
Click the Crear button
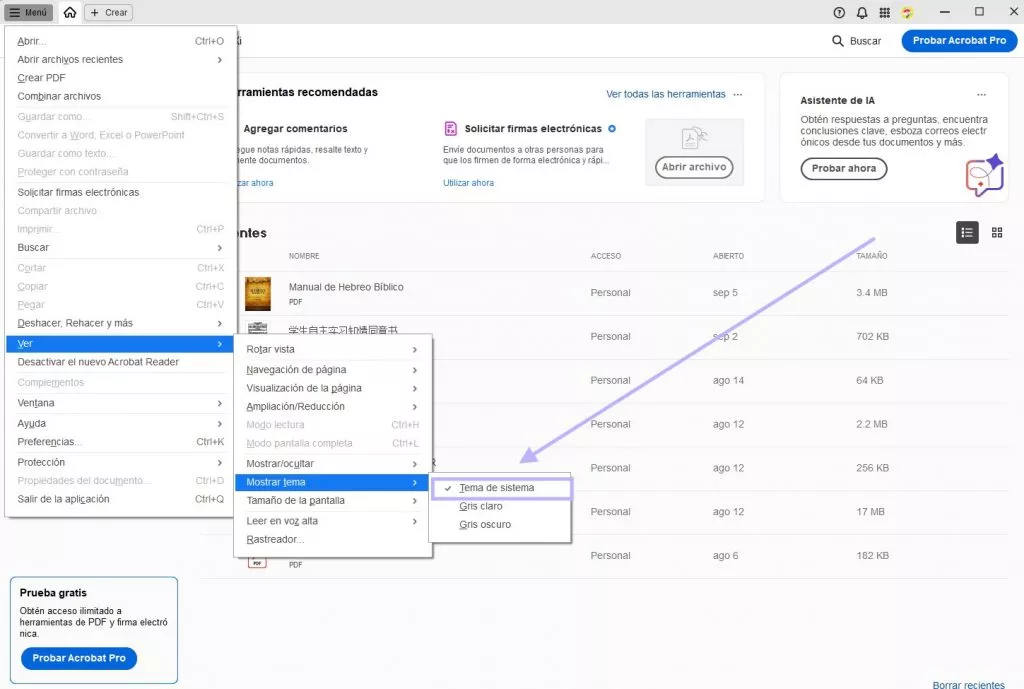click(109, 12)
